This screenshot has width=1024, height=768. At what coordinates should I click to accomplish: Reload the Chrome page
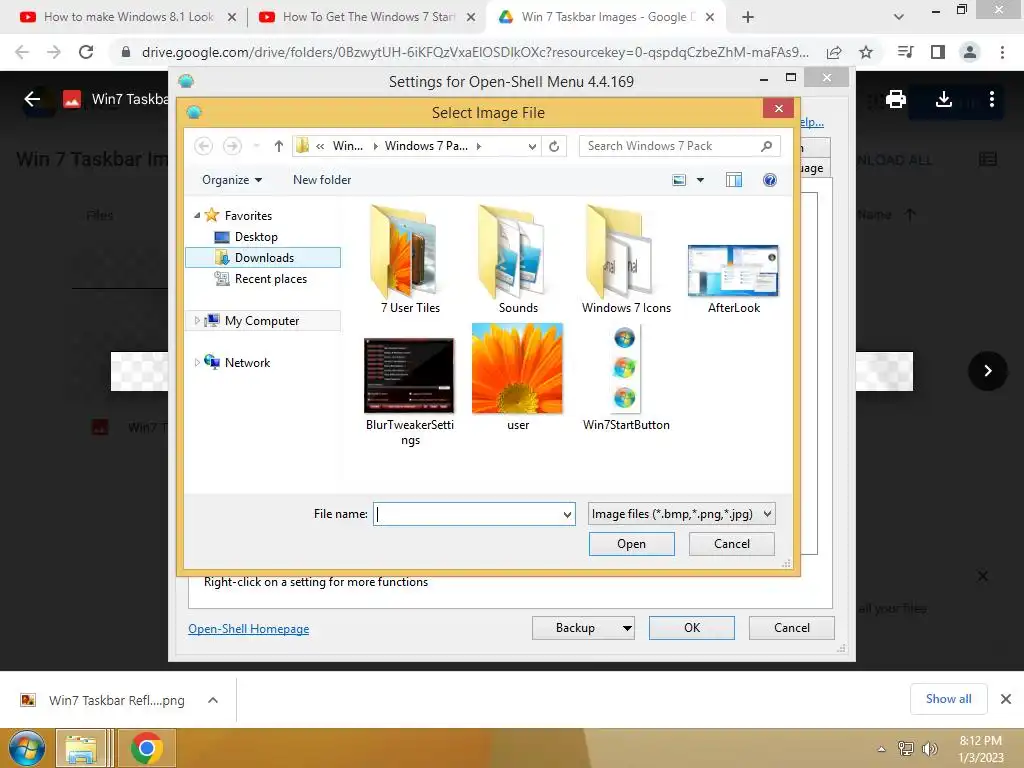[86, 52]
